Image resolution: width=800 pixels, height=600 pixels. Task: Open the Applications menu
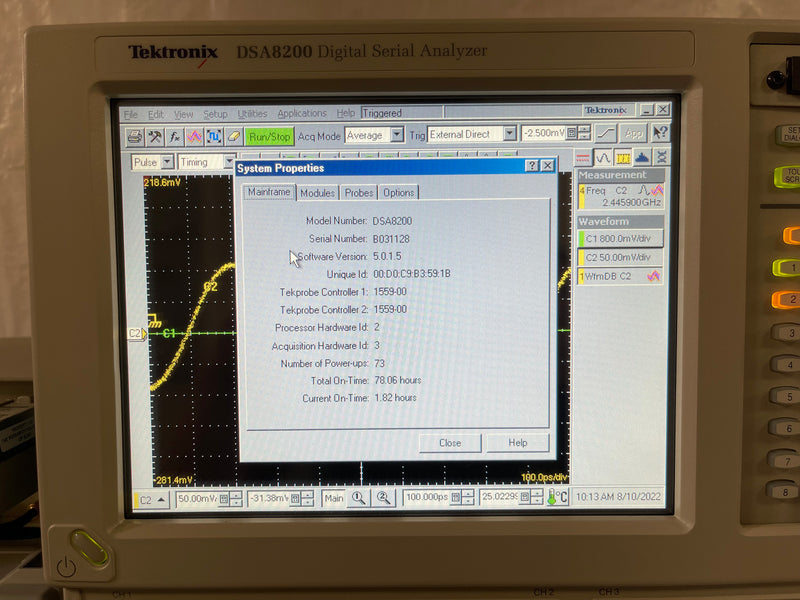302,113
